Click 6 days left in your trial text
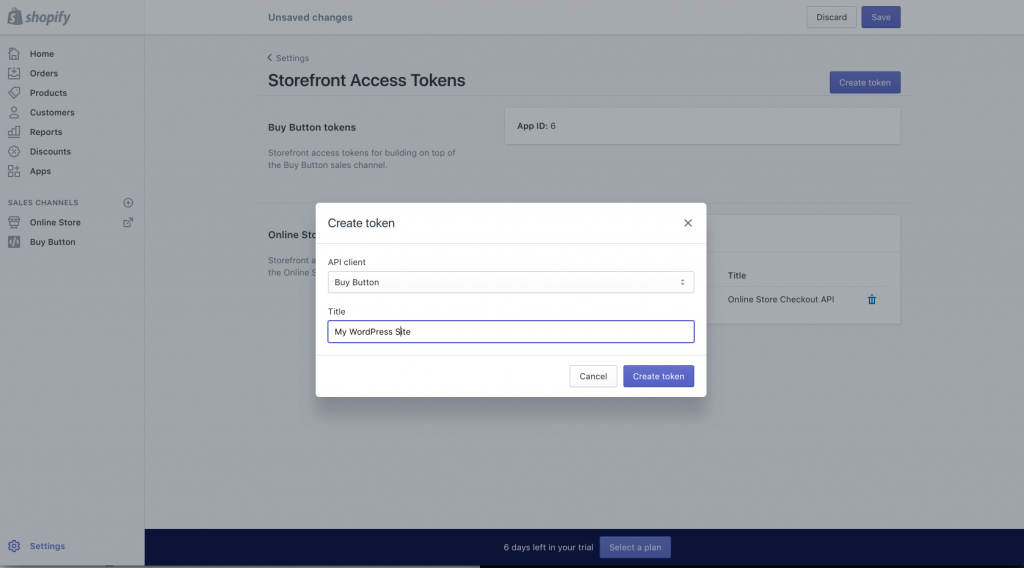Viewport: 1024px width, 568px height. (548, 547)
